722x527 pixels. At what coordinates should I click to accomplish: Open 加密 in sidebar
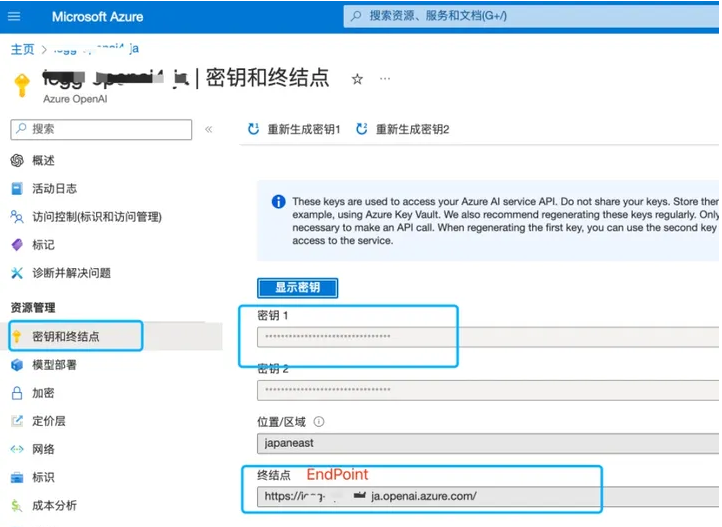(x=43, y=393)
